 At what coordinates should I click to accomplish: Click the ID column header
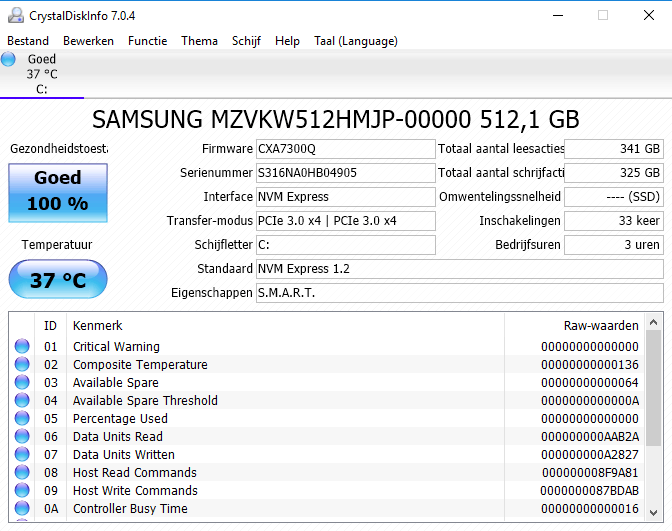50,326
